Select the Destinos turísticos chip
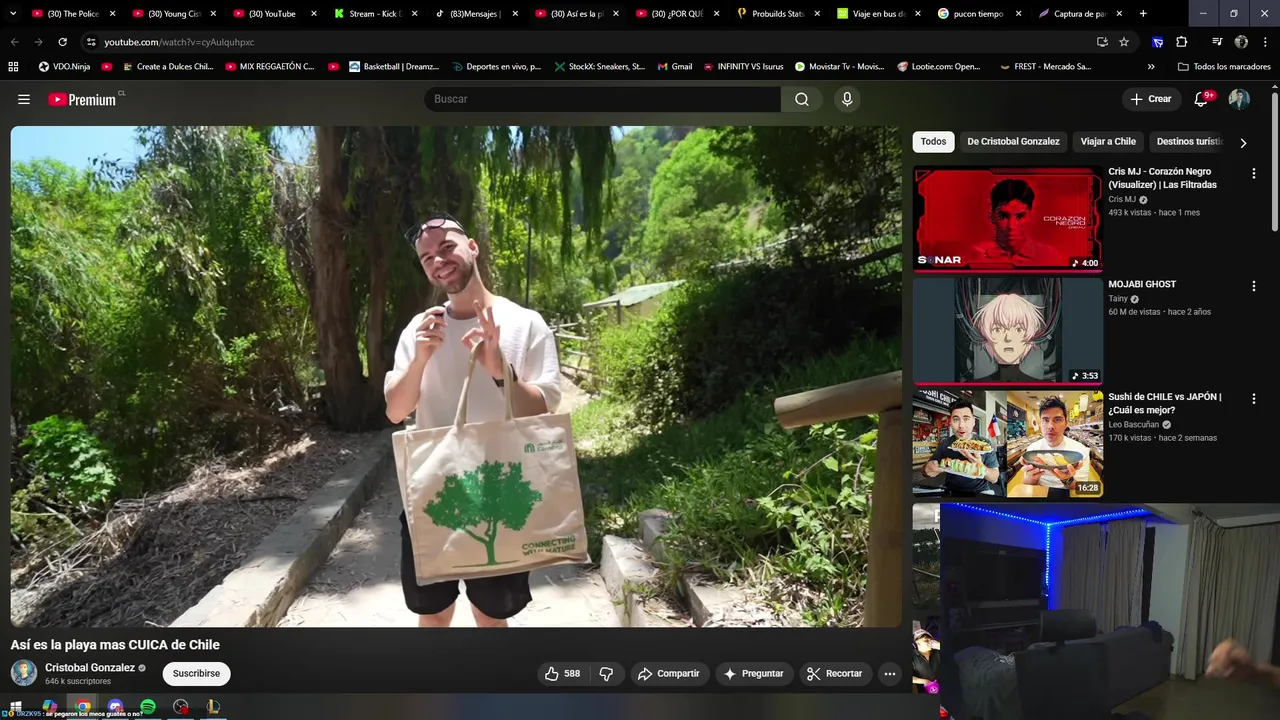 [x=1189, y=142]
